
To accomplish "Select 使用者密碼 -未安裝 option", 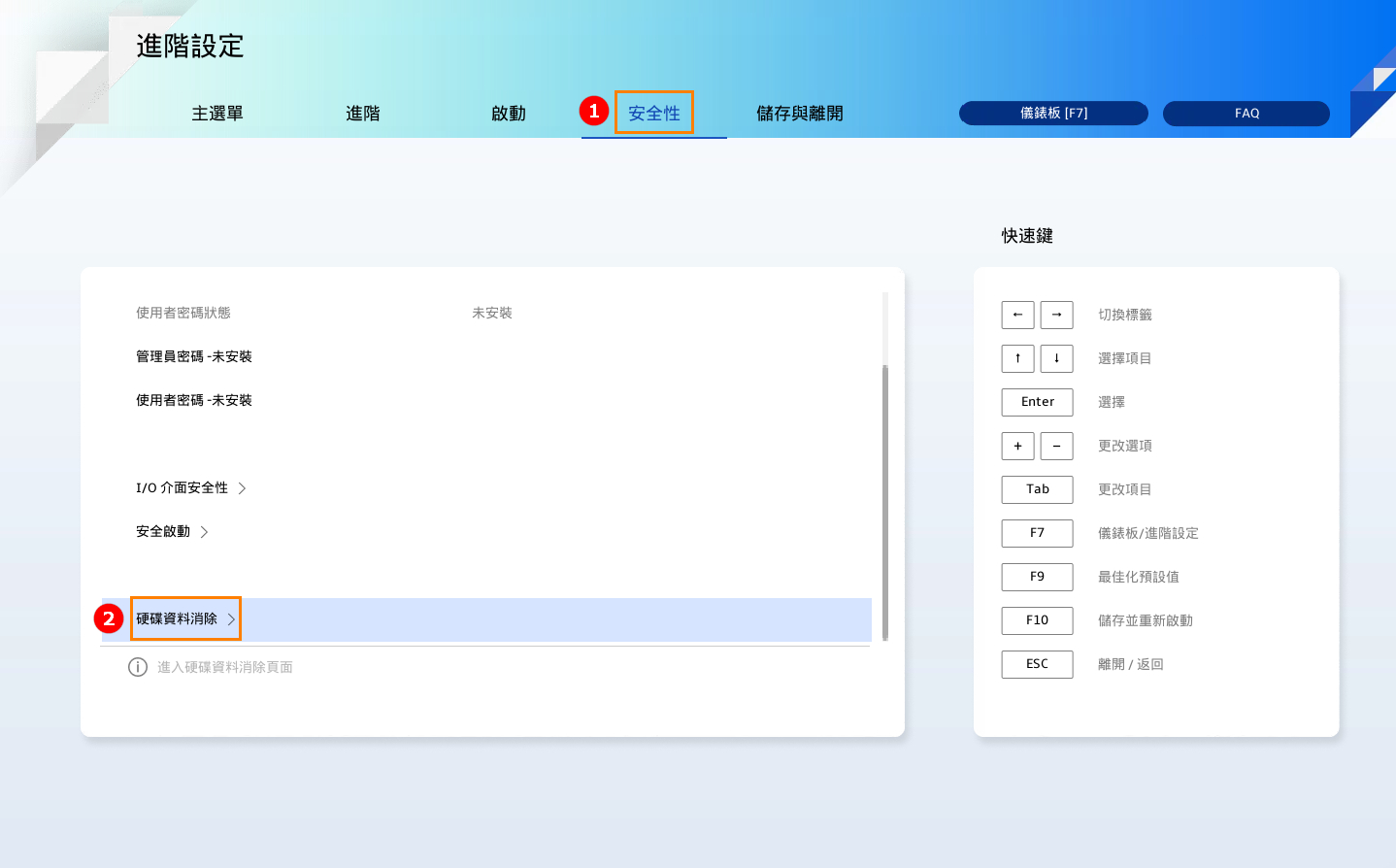I will tap(194, 400).
